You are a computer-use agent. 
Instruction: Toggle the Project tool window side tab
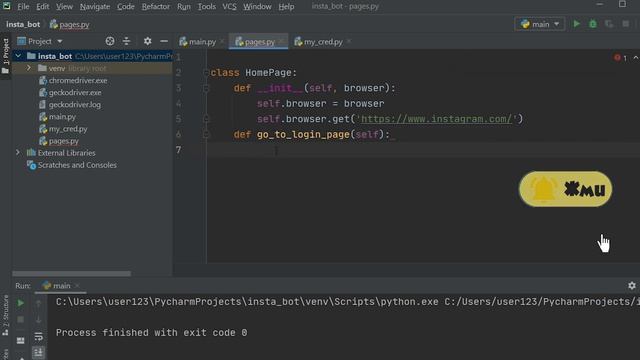click(6, 56)
